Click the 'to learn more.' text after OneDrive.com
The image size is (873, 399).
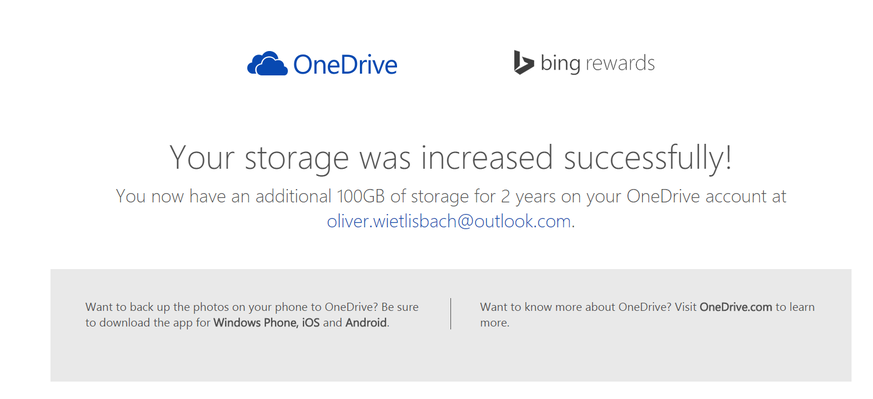[x=648, y=315]
